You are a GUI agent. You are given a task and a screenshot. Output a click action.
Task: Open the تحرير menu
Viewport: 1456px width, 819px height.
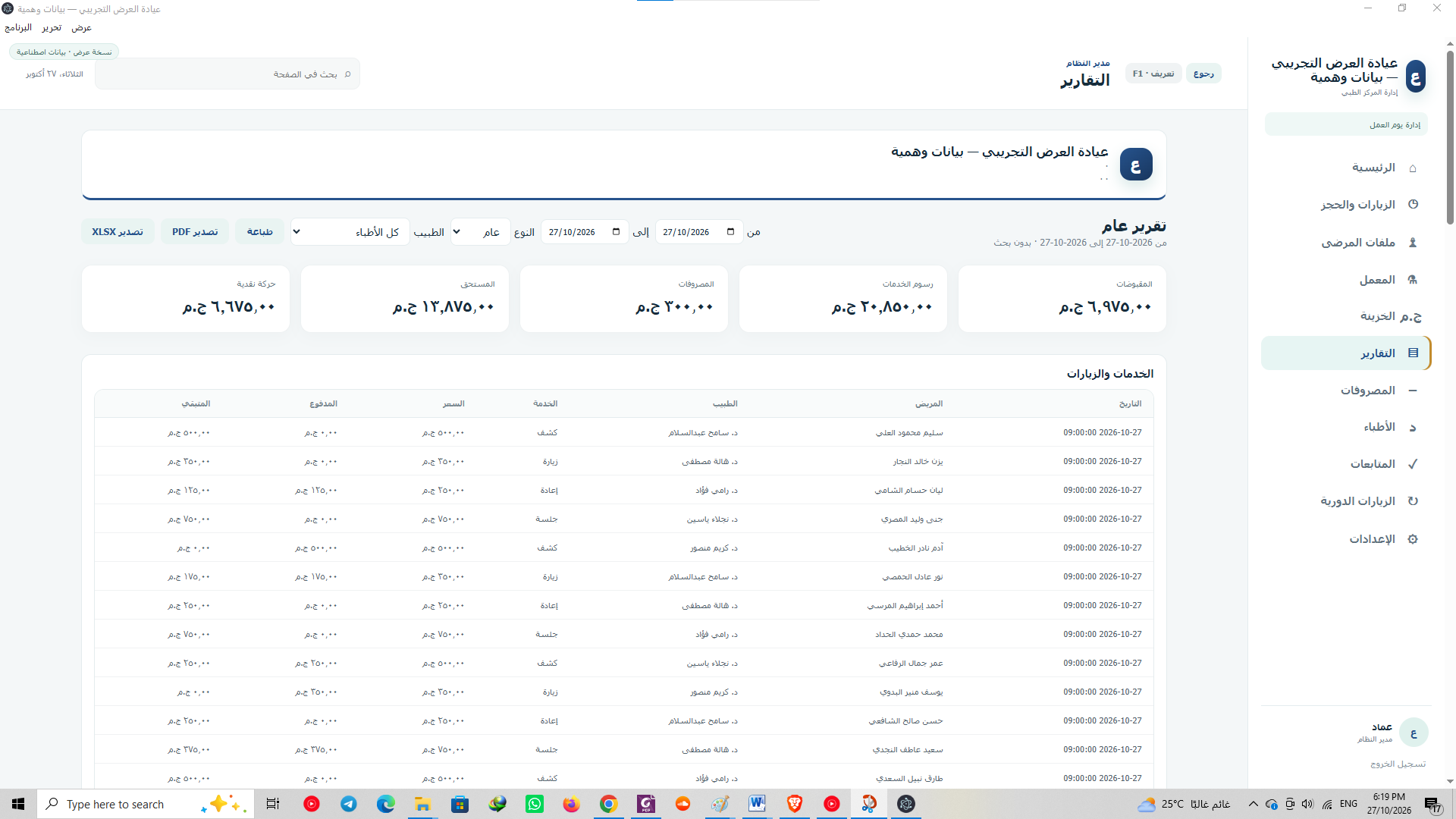coord(52,27)
